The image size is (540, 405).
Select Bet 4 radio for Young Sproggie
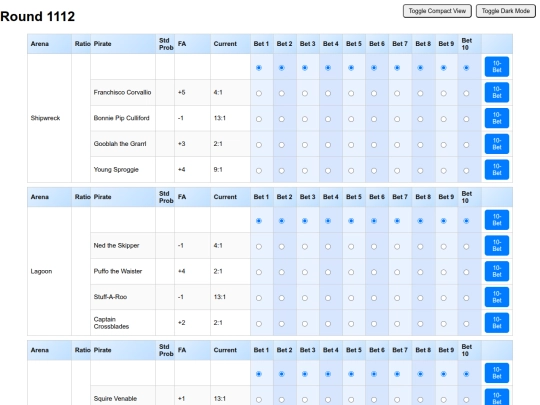(x=328, y=171)
